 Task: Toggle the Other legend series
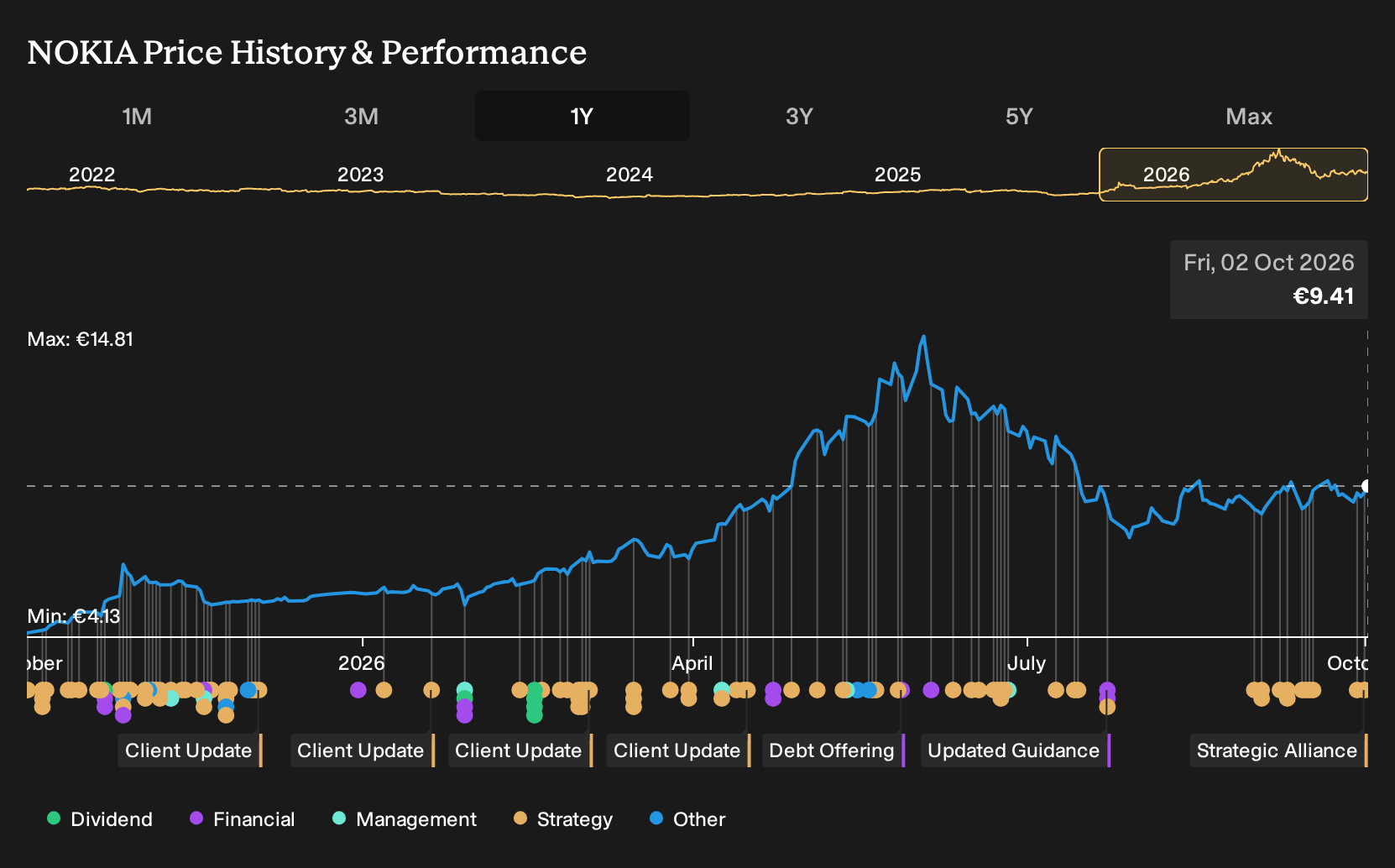coord(687,818)
